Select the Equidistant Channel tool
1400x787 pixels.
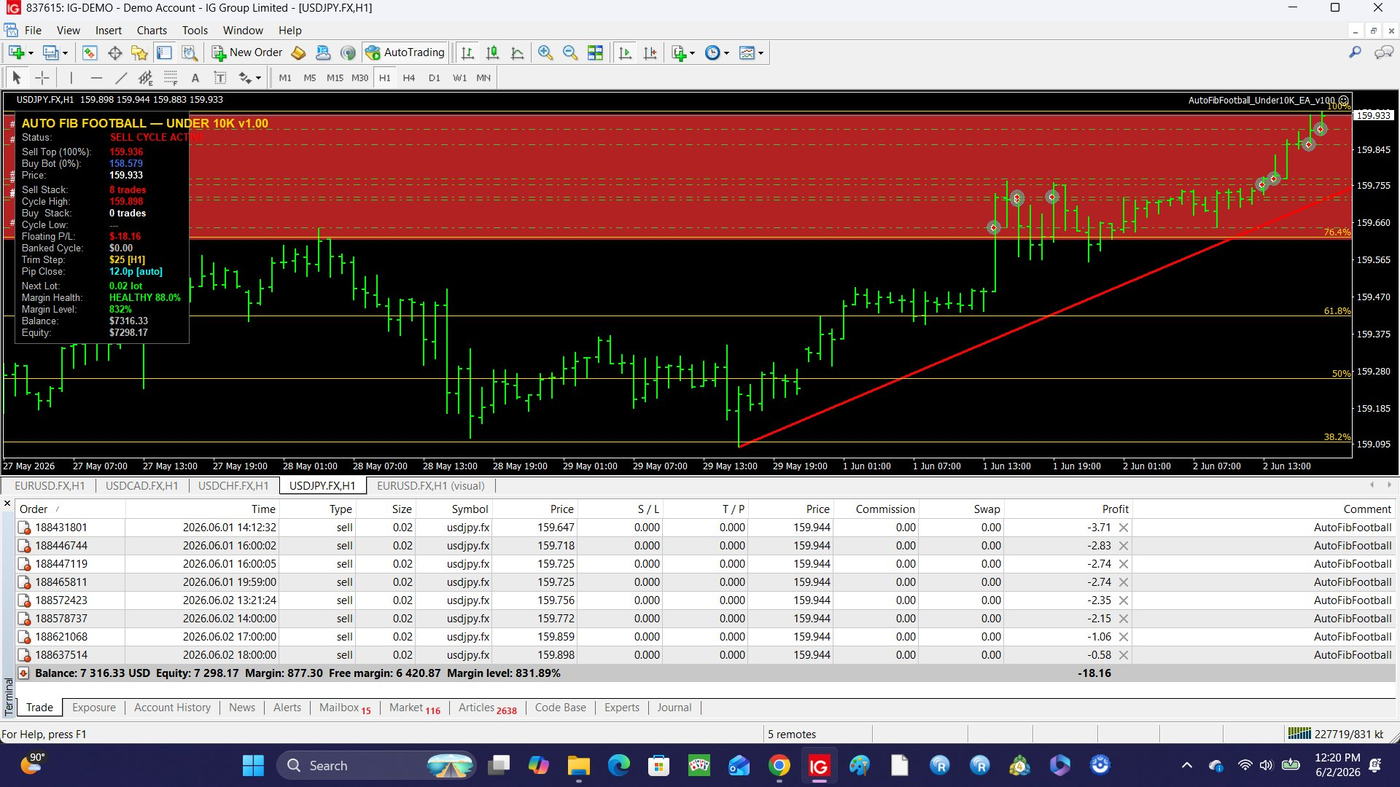point(145,77)
